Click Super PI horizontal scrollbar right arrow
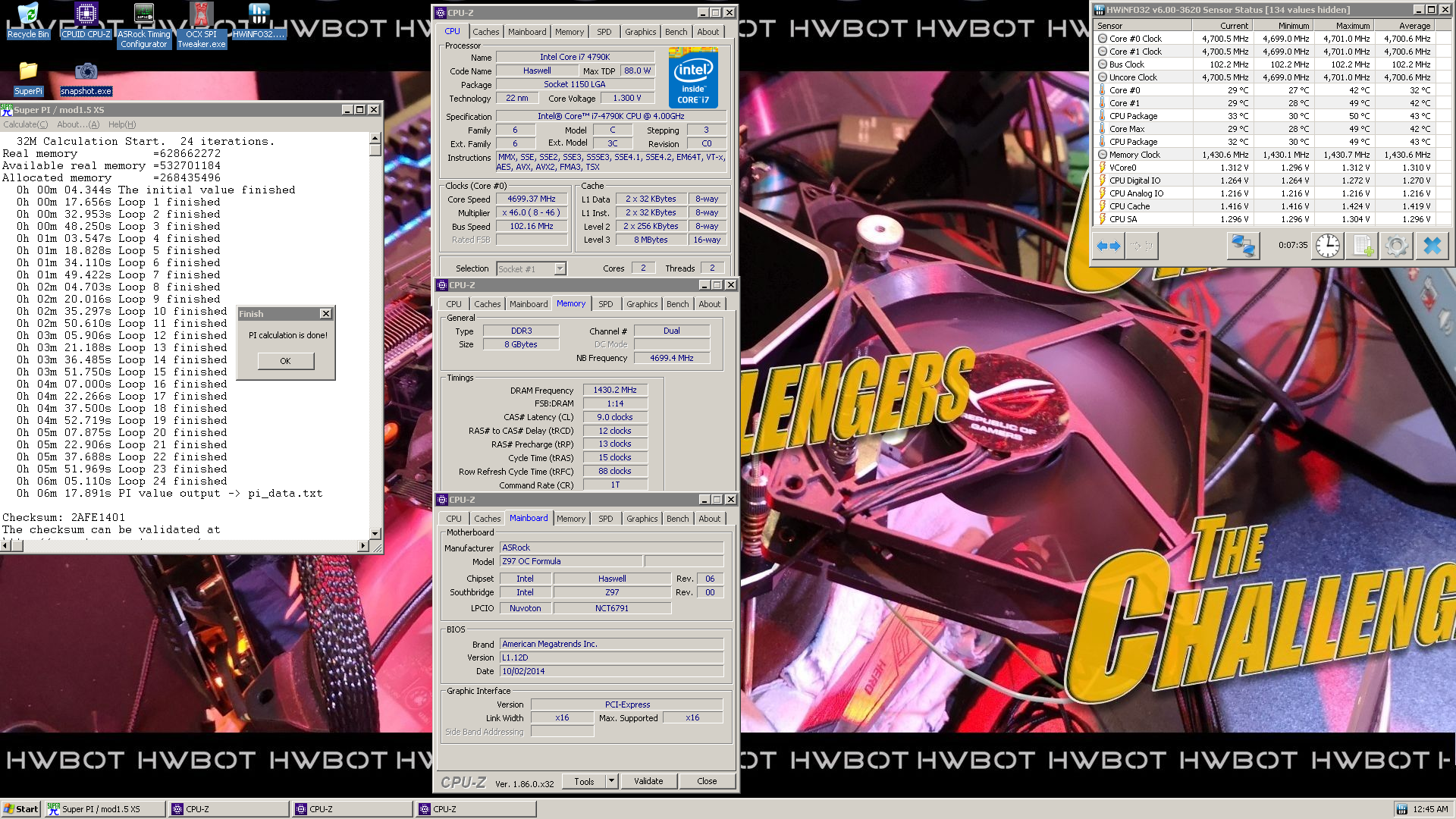This screenshot has height=819, width=1456. point(363,546)
